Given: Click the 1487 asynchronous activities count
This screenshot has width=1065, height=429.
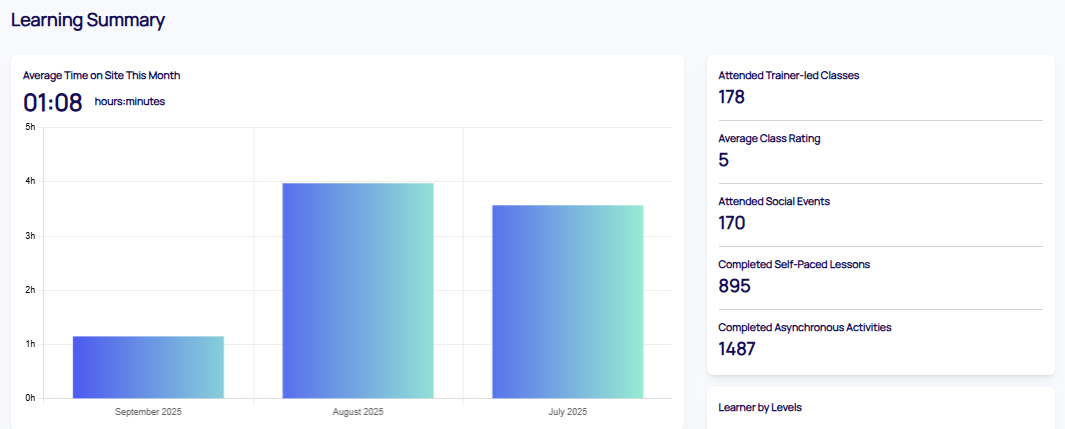Looking at the screenshot, I should click(737, 349).
